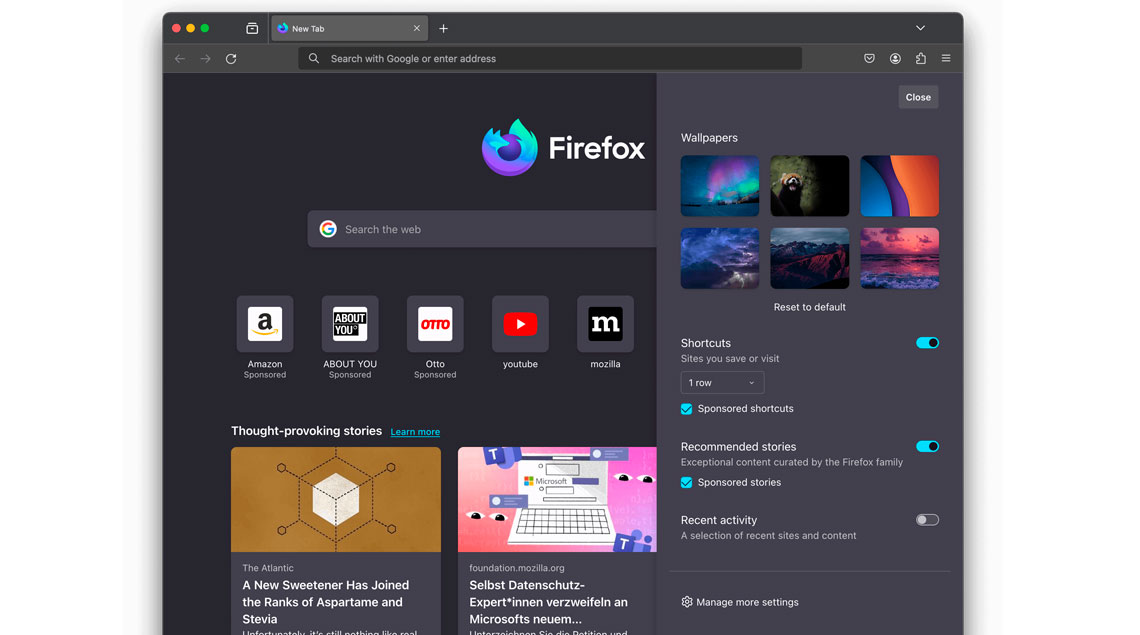Open the Mozilla shortcut tile
The width and height of the screenshot is (1140, 635).
coord(605,323)
